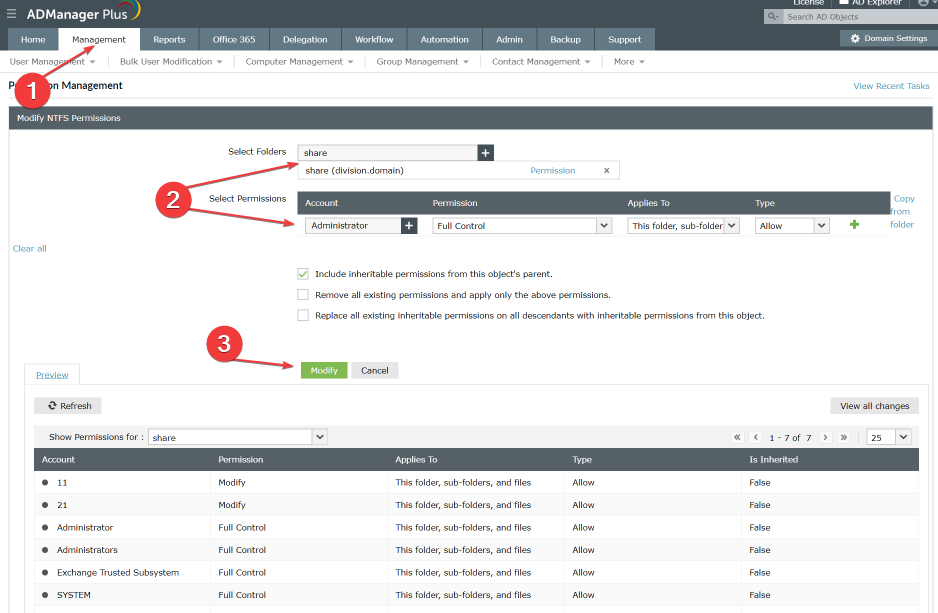Click the Administrator account input field
Image resolution: width=938 pixels, height=613 pixels.
353,226
